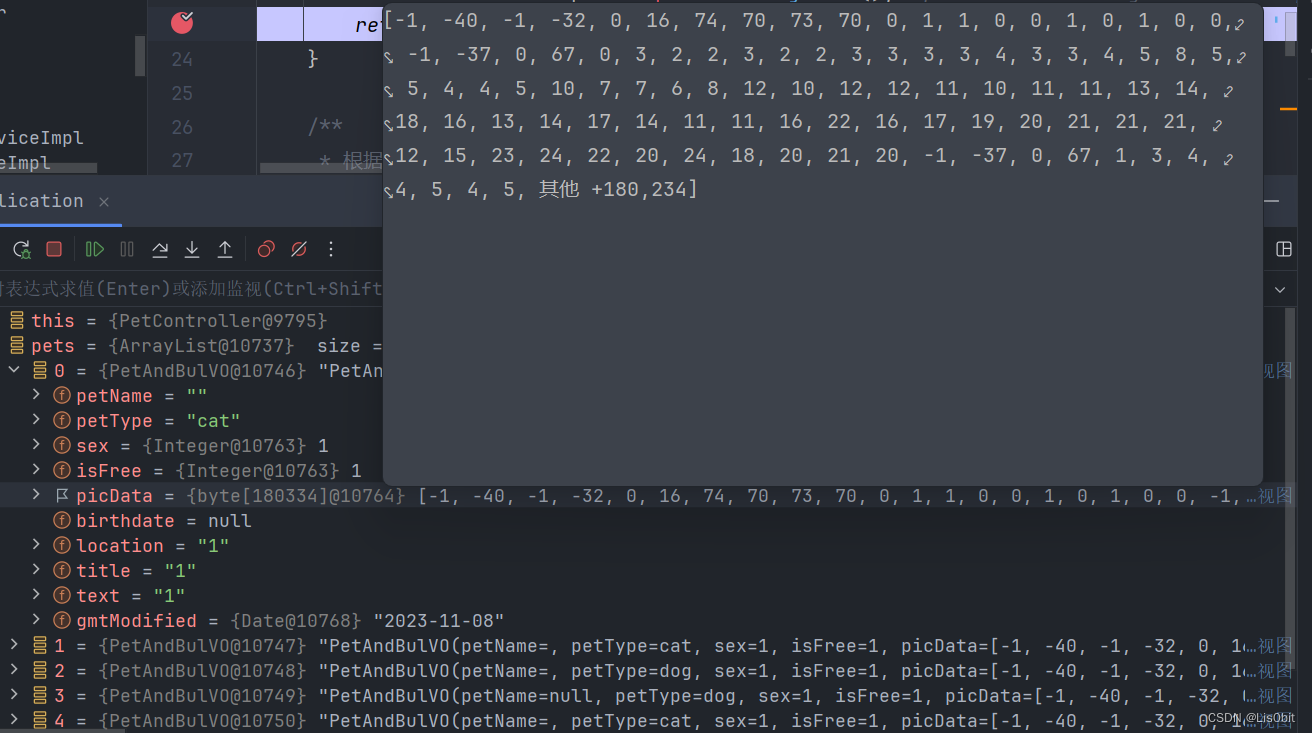The height and width of the screenshot is (733, 1312).
Task: Click the breakpoint marker in the gutter
Action: pyautogui.click(x=182, y=22)
